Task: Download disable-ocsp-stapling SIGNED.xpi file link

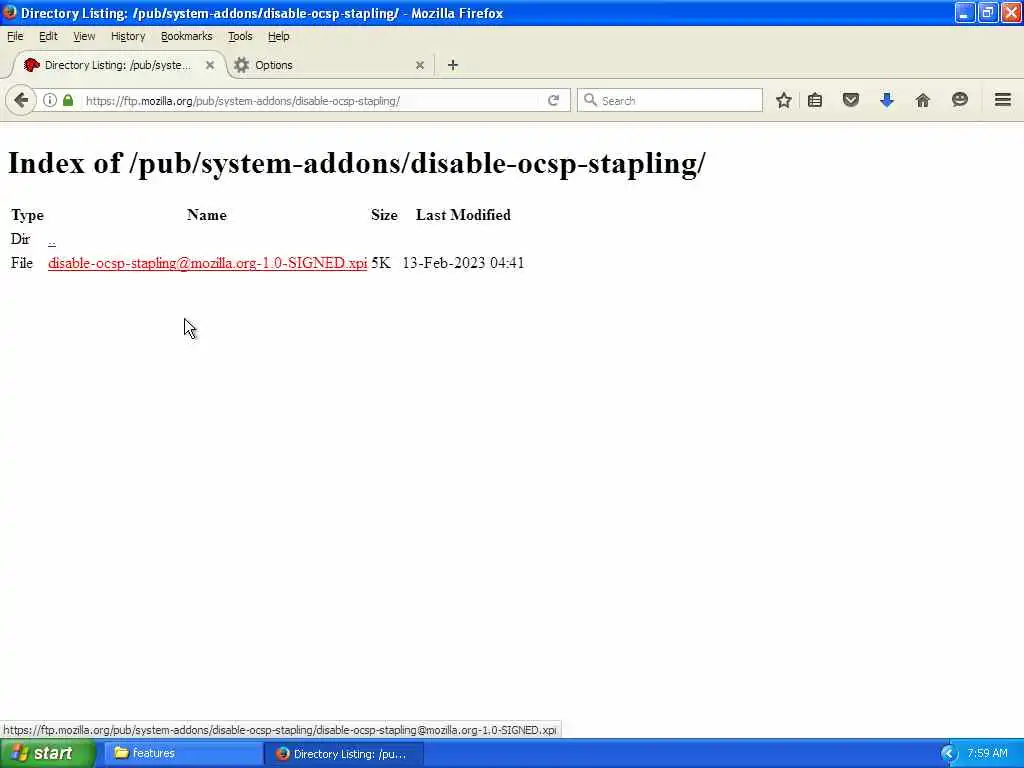Action: point(208,263)
